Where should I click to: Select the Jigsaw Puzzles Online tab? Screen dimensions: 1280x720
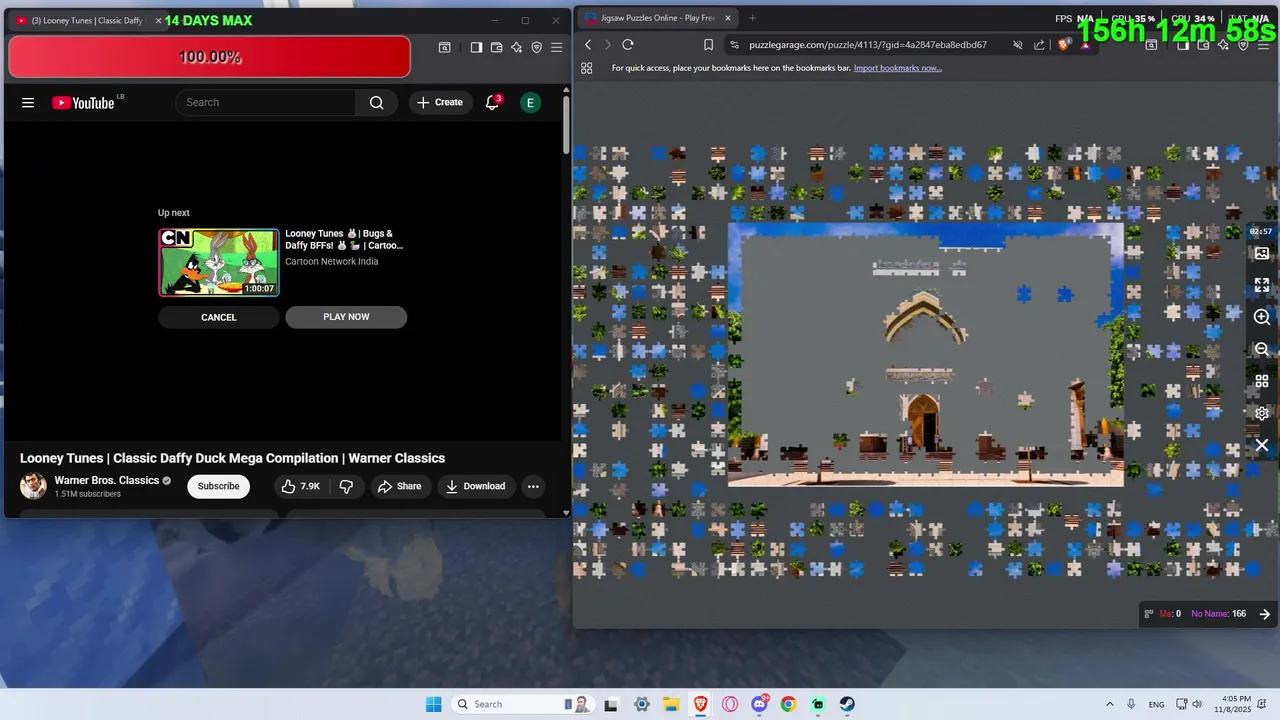coord(657,18)
